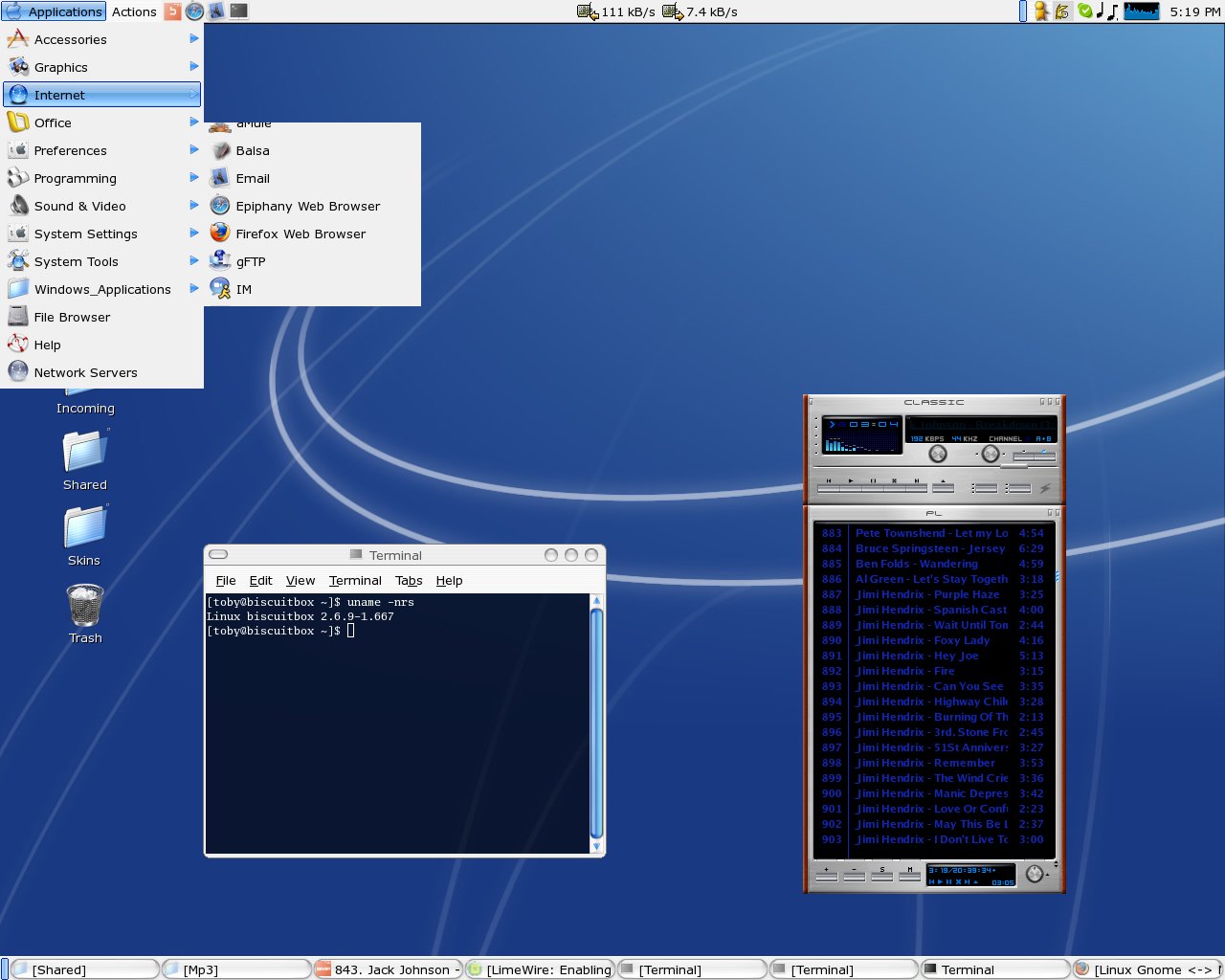
Task: Open the Skins folder on desktop
Action: [84, 535]
